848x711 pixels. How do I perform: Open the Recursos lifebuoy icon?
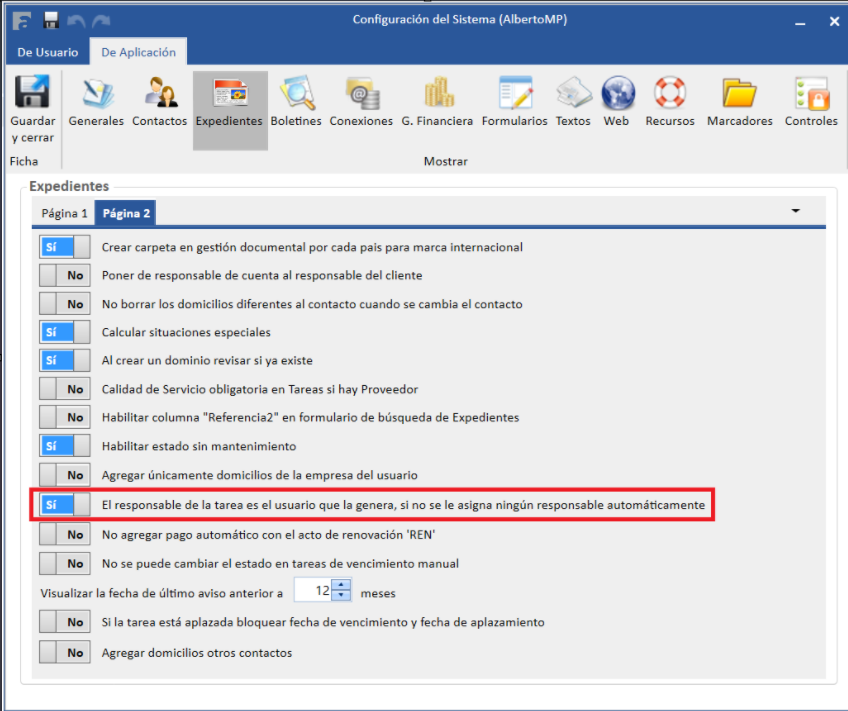point(669,95)
